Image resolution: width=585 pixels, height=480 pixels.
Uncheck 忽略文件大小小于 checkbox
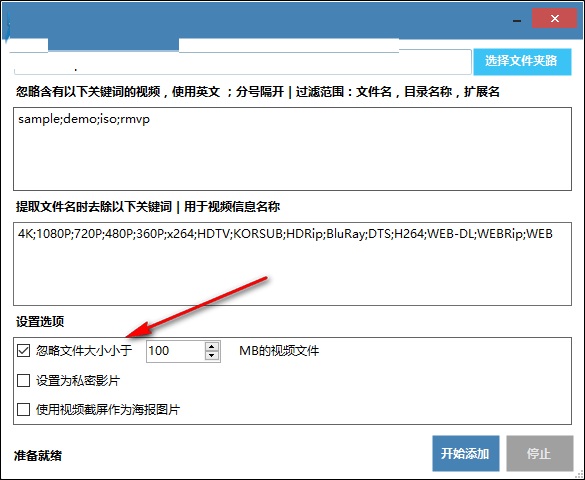point(24,351)
